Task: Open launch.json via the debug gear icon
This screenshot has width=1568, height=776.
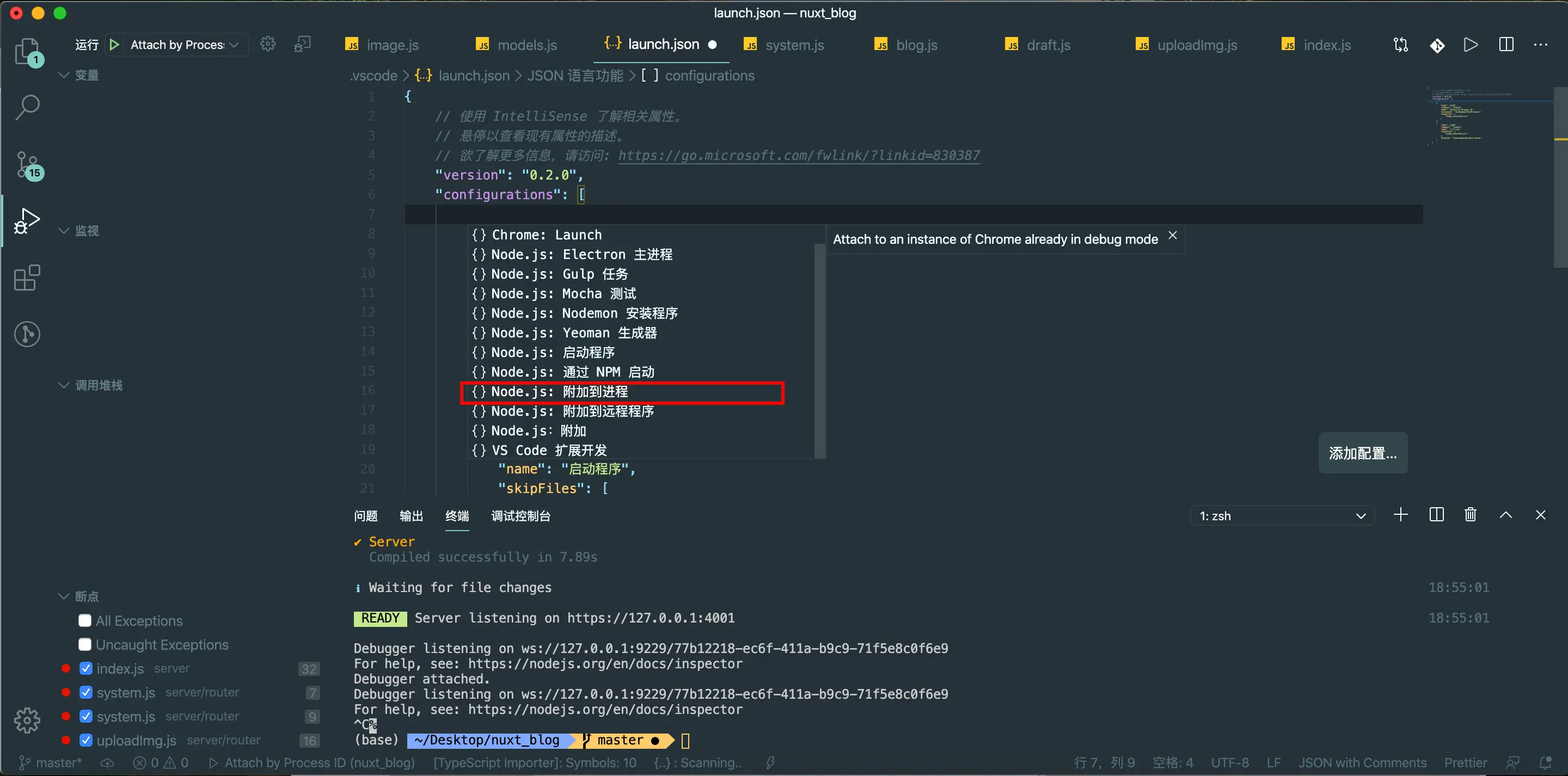Action: [268, 45]
